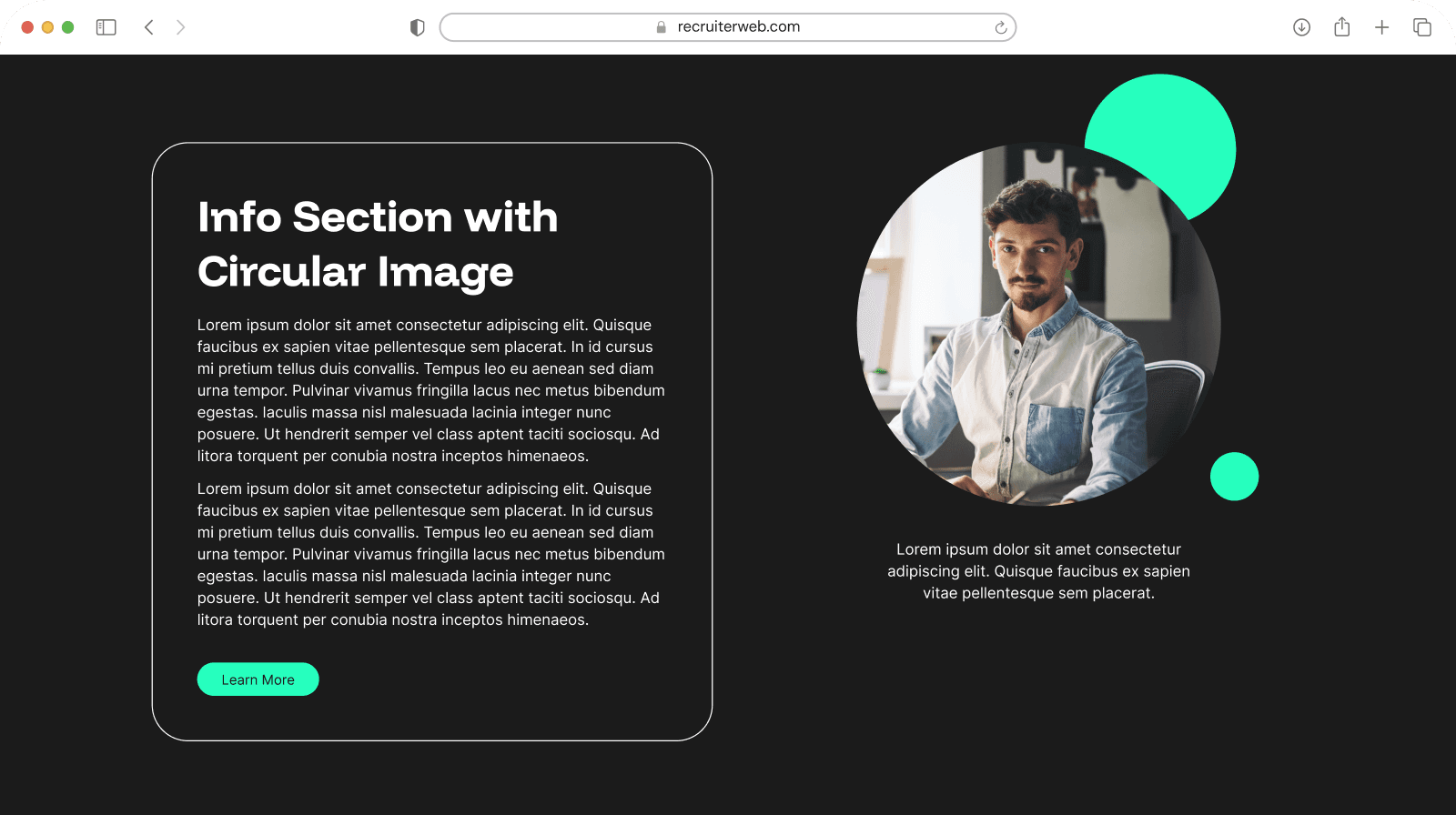Show the tab overview
Viewport: 1456px width, 815px height.
click(1421, 27)
